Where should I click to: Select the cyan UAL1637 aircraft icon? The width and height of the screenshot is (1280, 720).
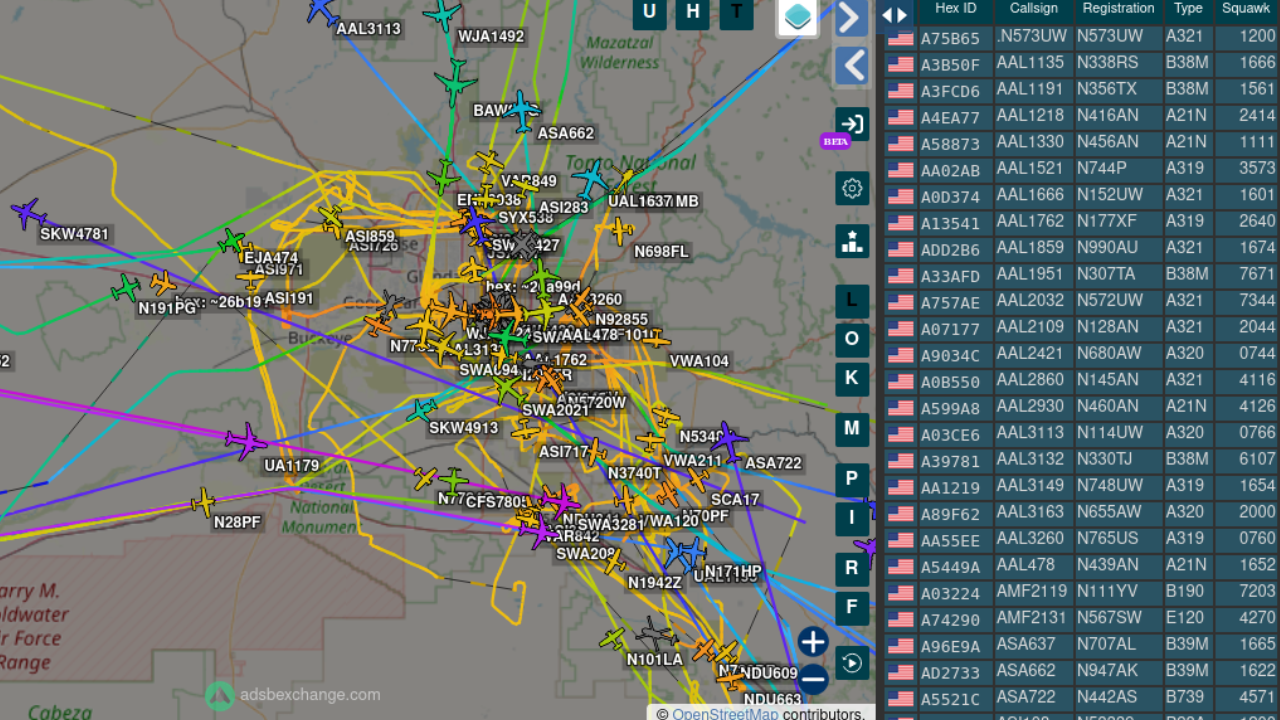592,180
